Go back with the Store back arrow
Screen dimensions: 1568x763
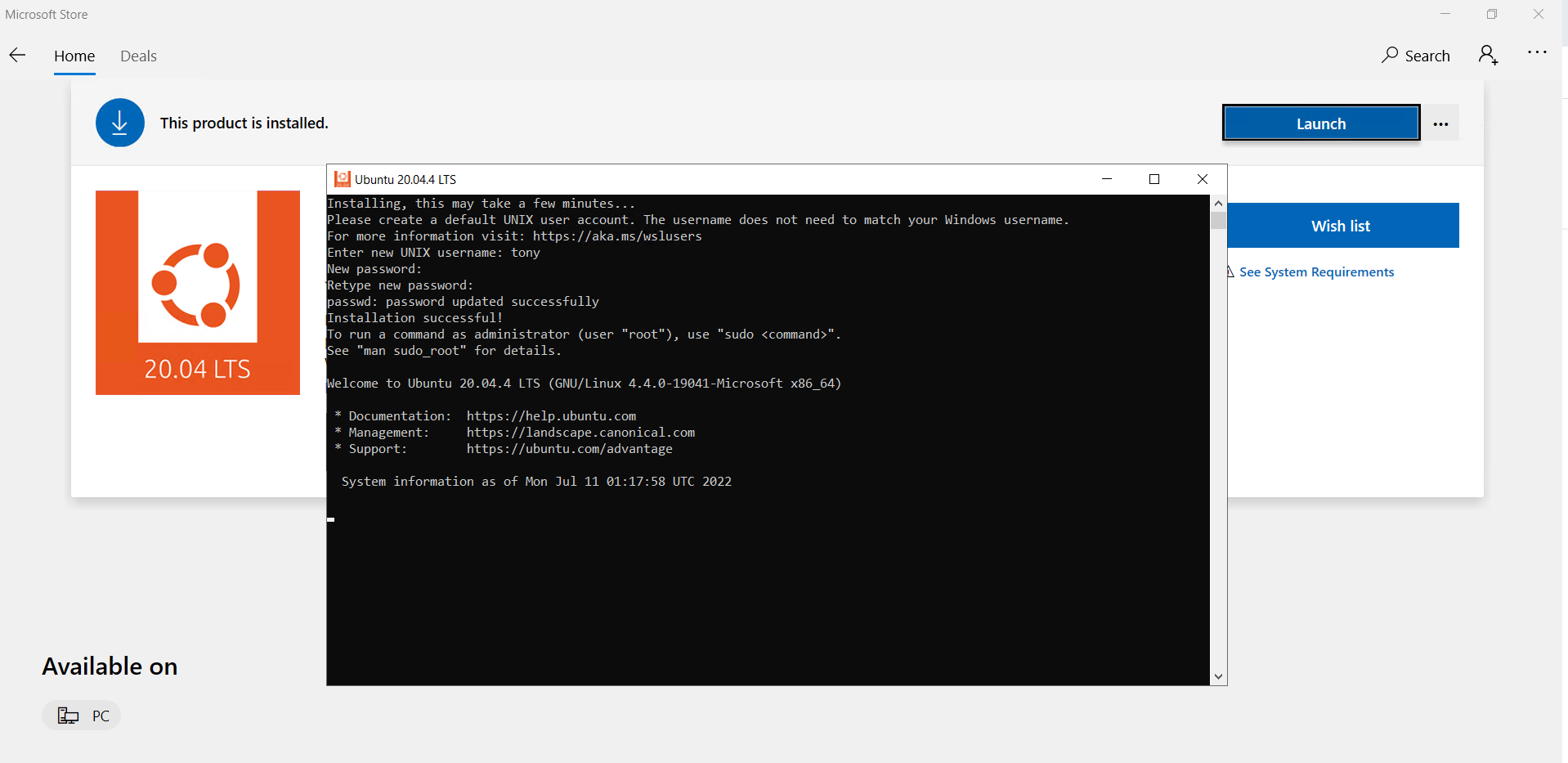coord(17,56)
